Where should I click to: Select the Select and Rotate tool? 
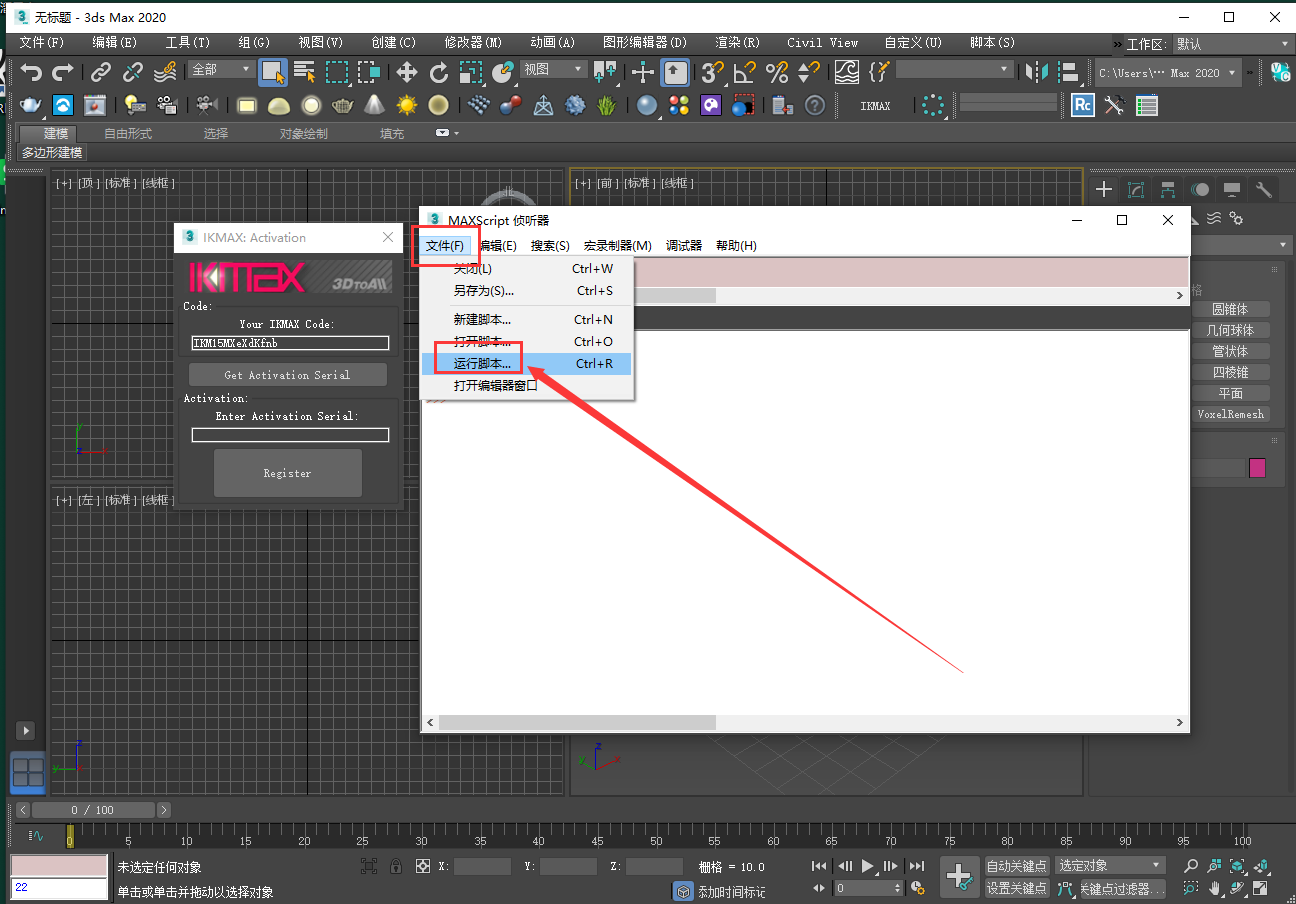pos(439,72)
